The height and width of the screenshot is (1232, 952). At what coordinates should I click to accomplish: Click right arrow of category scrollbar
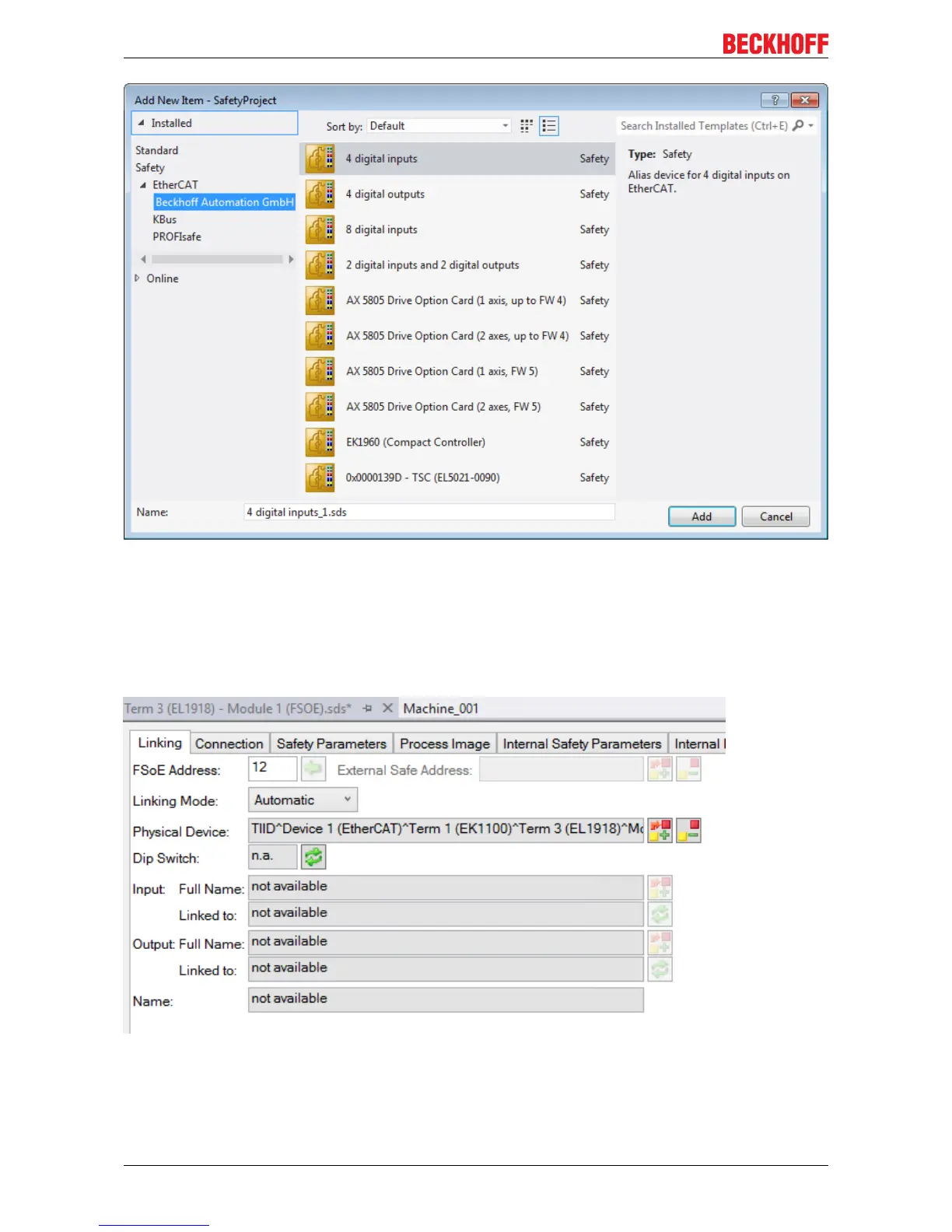point(291,259)
